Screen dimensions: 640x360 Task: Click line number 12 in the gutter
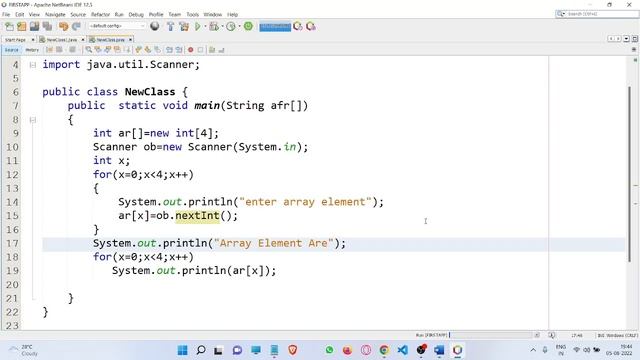tap(12, 175)
